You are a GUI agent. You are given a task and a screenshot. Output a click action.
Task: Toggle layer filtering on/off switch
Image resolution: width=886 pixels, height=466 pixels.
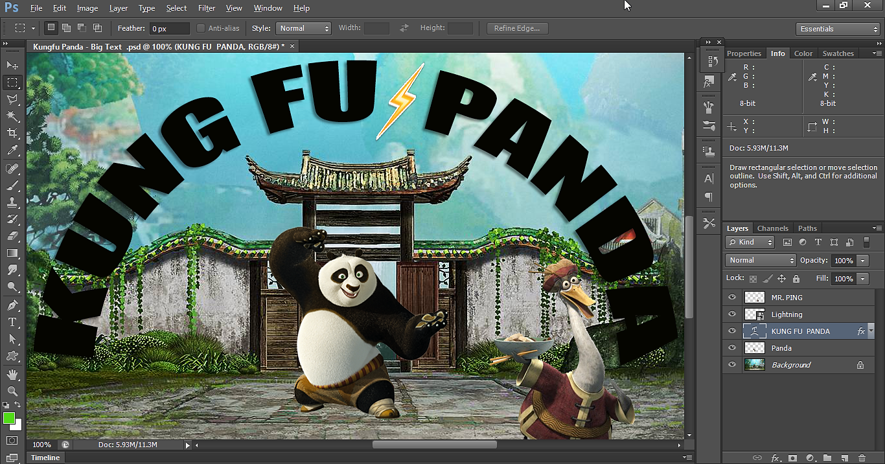pyautogui.click(x=866, y=242)
